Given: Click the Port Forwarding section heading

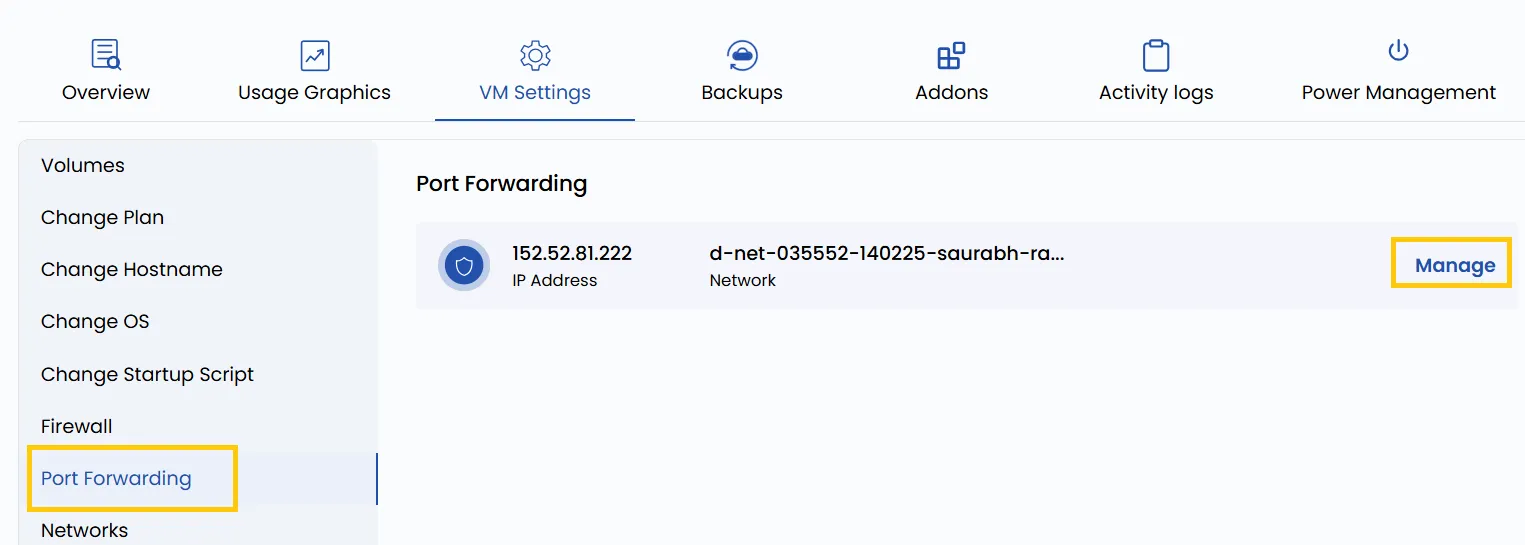Looking at the screenshot, I should 502,184.
